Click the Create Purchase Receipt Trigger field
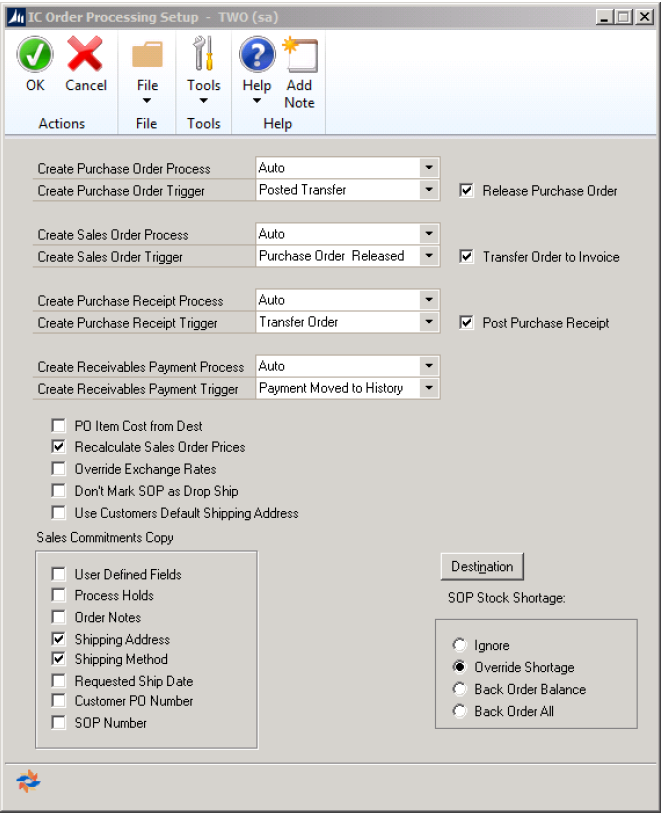 tap(337, 322)
